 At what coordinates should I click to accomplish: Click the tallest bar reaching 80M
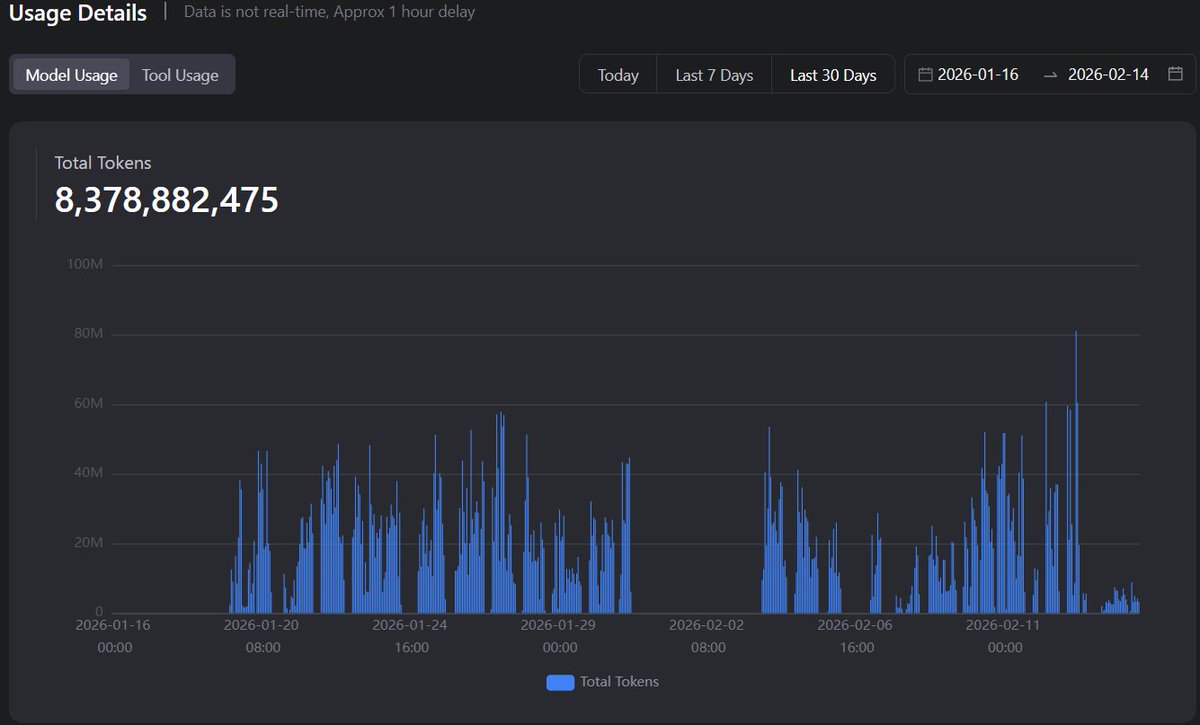click(1076, 472)
